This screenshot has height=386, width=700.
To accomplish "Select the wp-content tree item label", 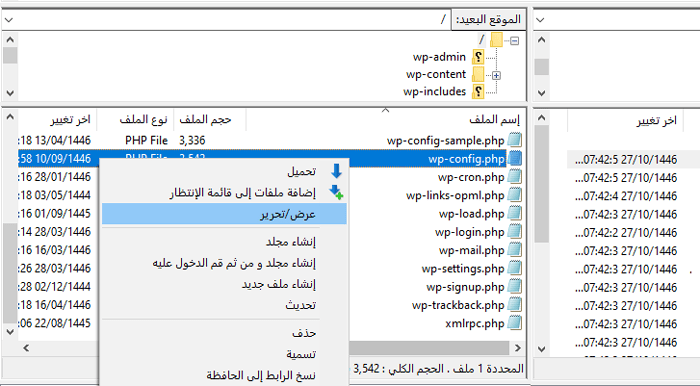I will coord(436,75).
